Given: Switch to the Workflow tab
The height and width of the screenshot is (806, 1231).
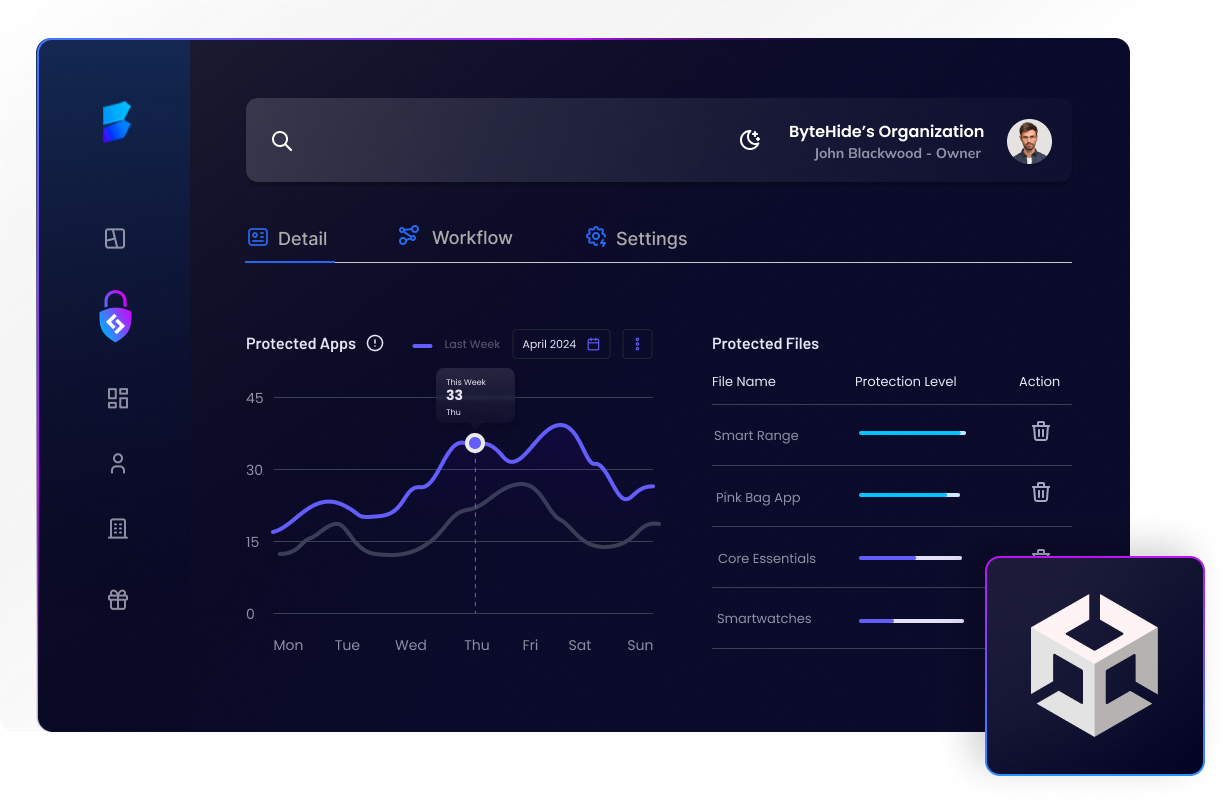Looking at the screenshot, I should click(455, 237).
